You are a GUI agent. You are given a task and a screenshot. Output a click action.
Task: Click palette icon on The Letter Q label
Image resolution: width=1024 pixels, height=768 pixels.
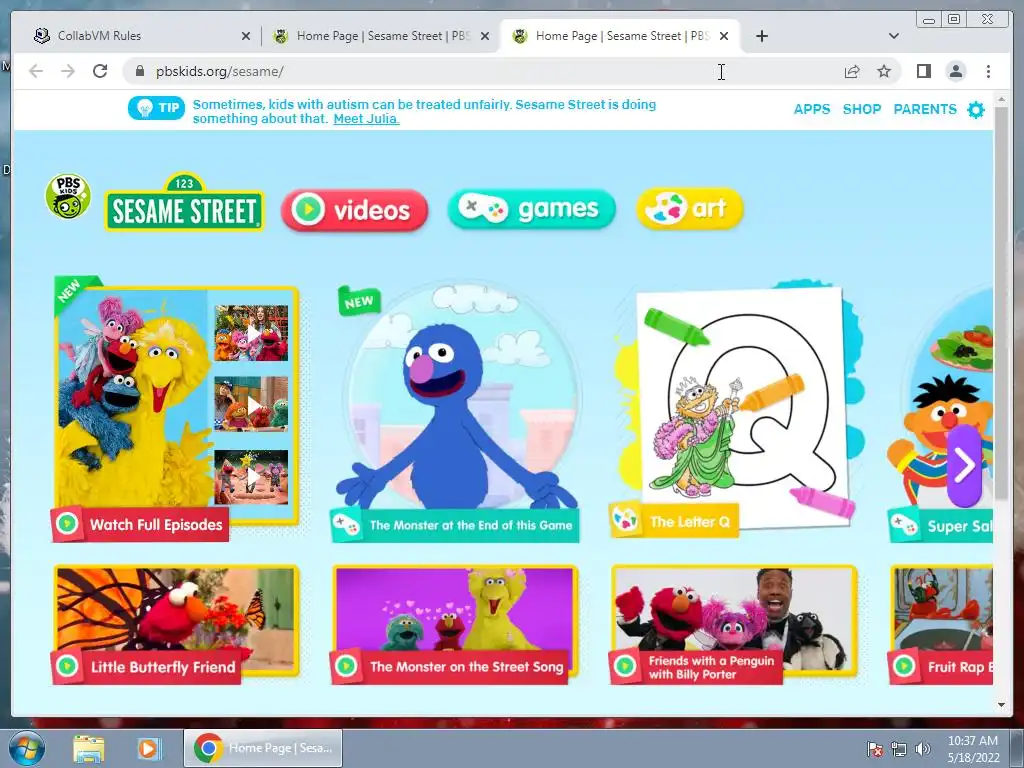[x=624, y=521]
